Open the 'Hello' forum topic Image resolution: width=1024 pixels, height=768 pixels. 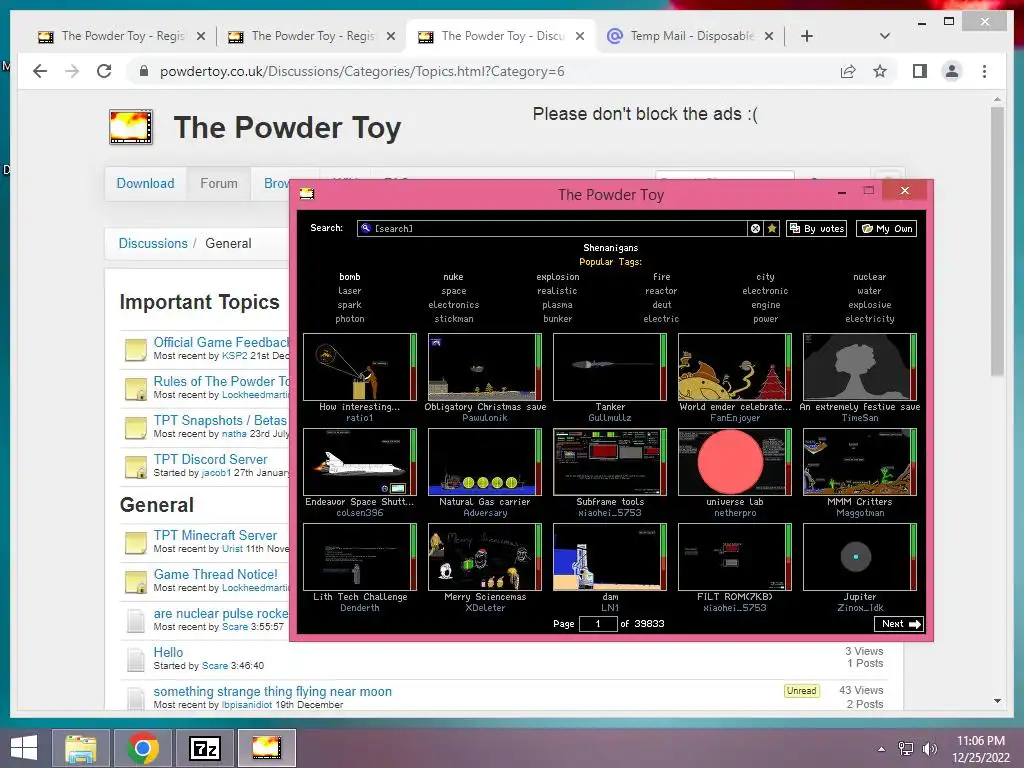pyautogui.click(x=168, y=652)
